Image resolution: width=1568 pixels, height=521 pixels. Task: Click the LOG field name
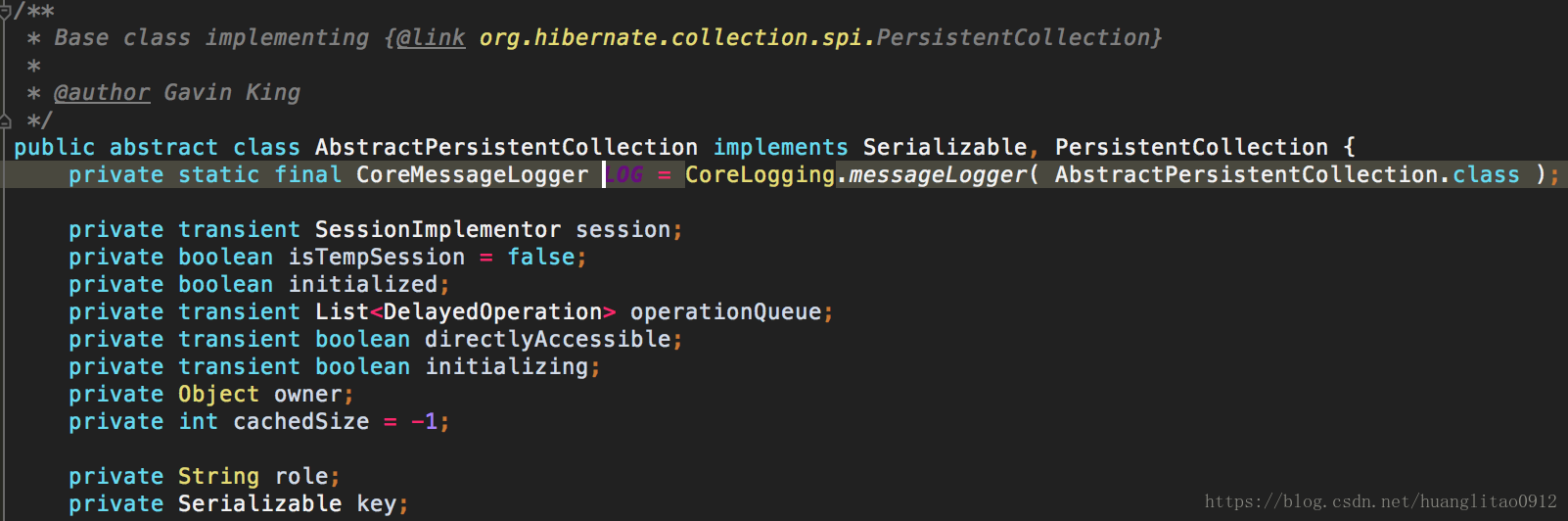tap(623, 175)
